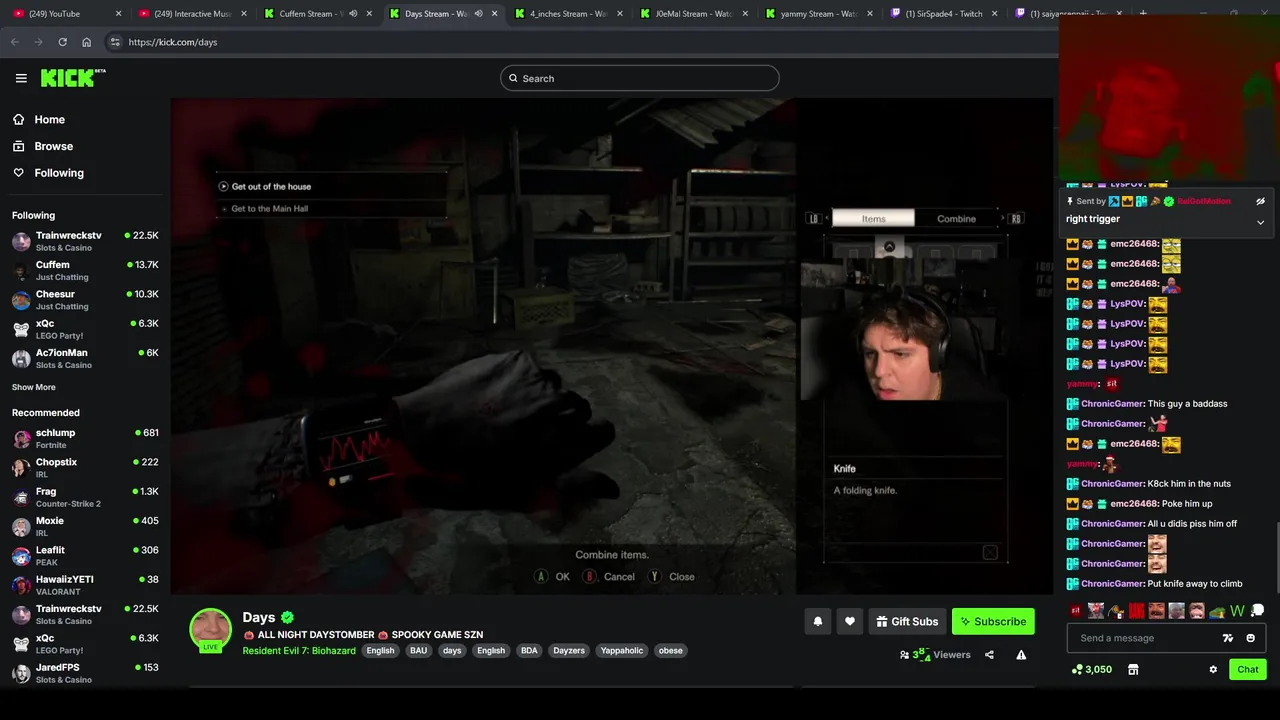Switch to the yammy Stream tab
This screenshot has width=1280, height=720.
click(819, 14)
